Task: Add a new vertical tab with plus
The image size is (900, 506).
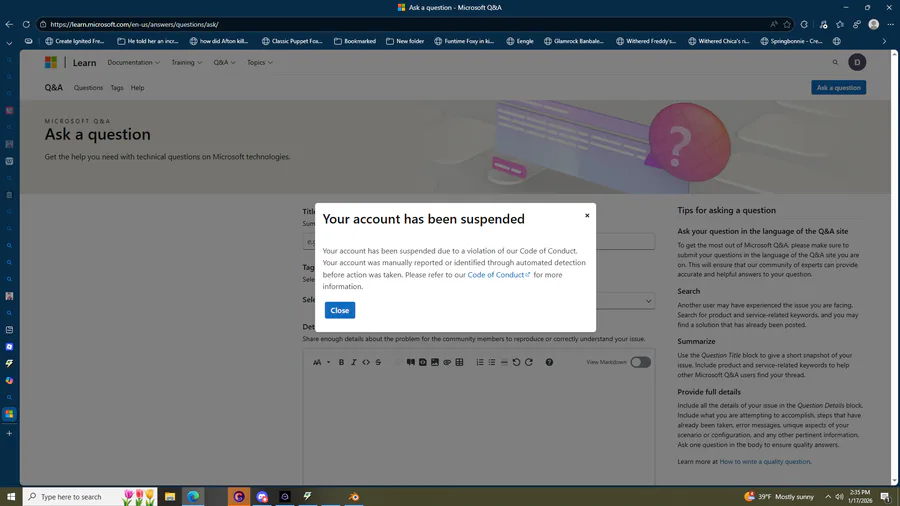Action: pyautogui.click(x=9, y=434)
